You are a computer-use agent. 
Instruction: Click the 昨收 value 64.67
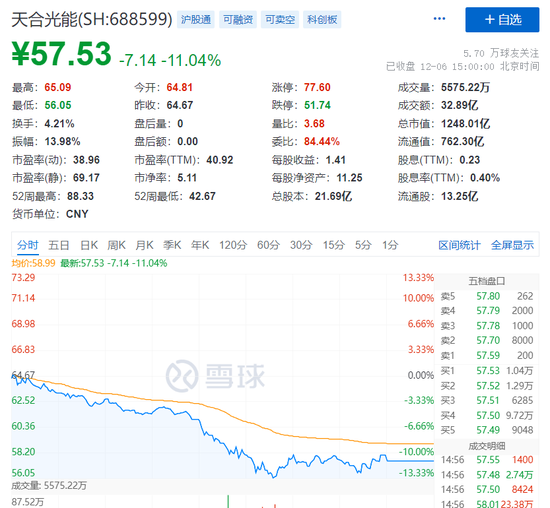180,105
